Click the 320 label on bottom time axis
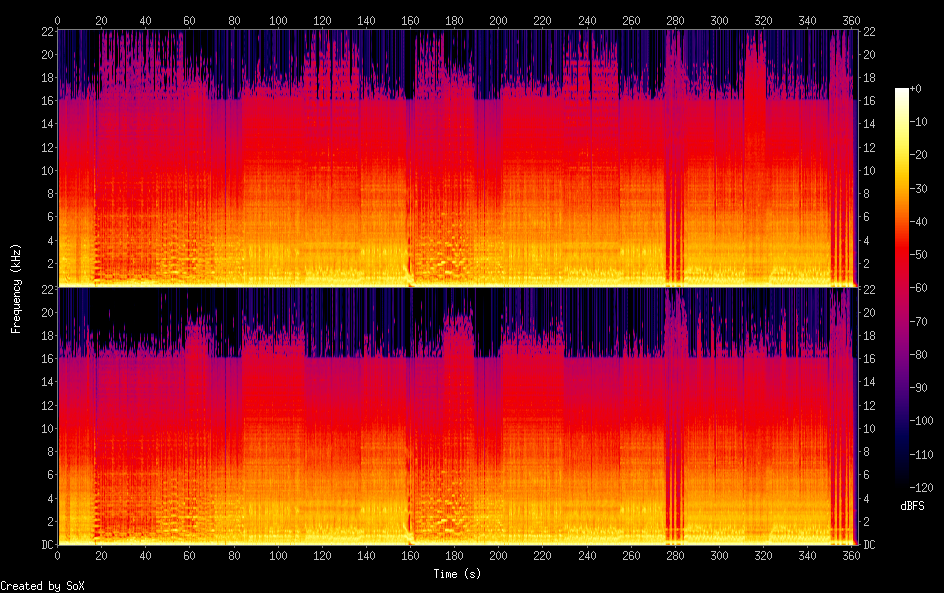Image resolution: width=944 pixels, height=593 pixels. pos(763,555)
